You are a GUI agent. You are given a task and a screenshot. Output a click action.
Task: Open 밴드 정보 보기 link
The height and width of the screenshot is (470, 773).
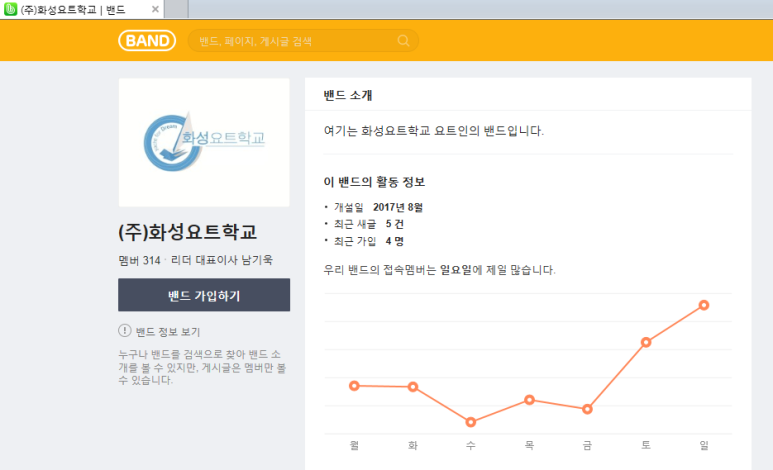[168, 332]
